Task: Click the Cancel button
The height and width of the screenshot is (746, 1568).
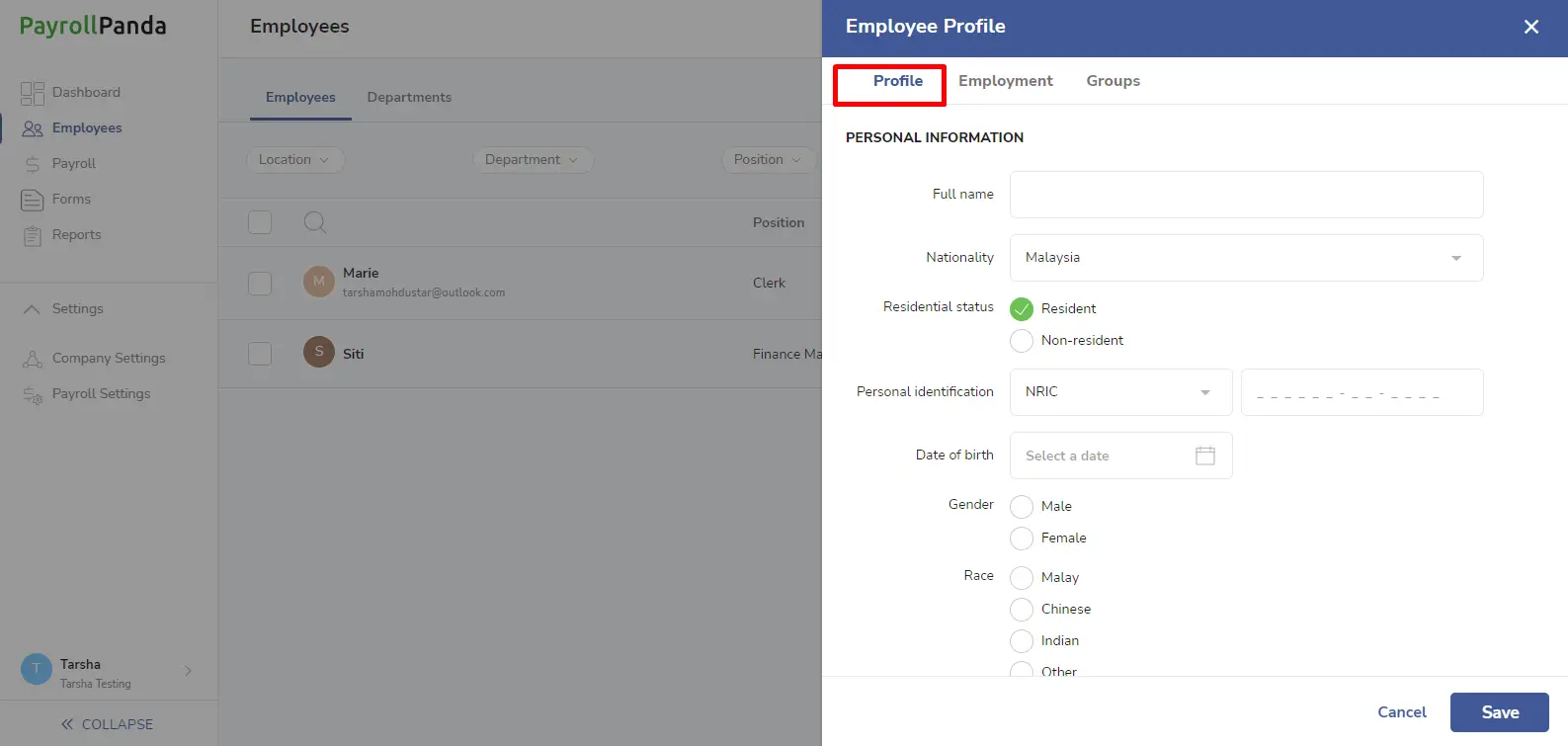Action: point(1401,712)
